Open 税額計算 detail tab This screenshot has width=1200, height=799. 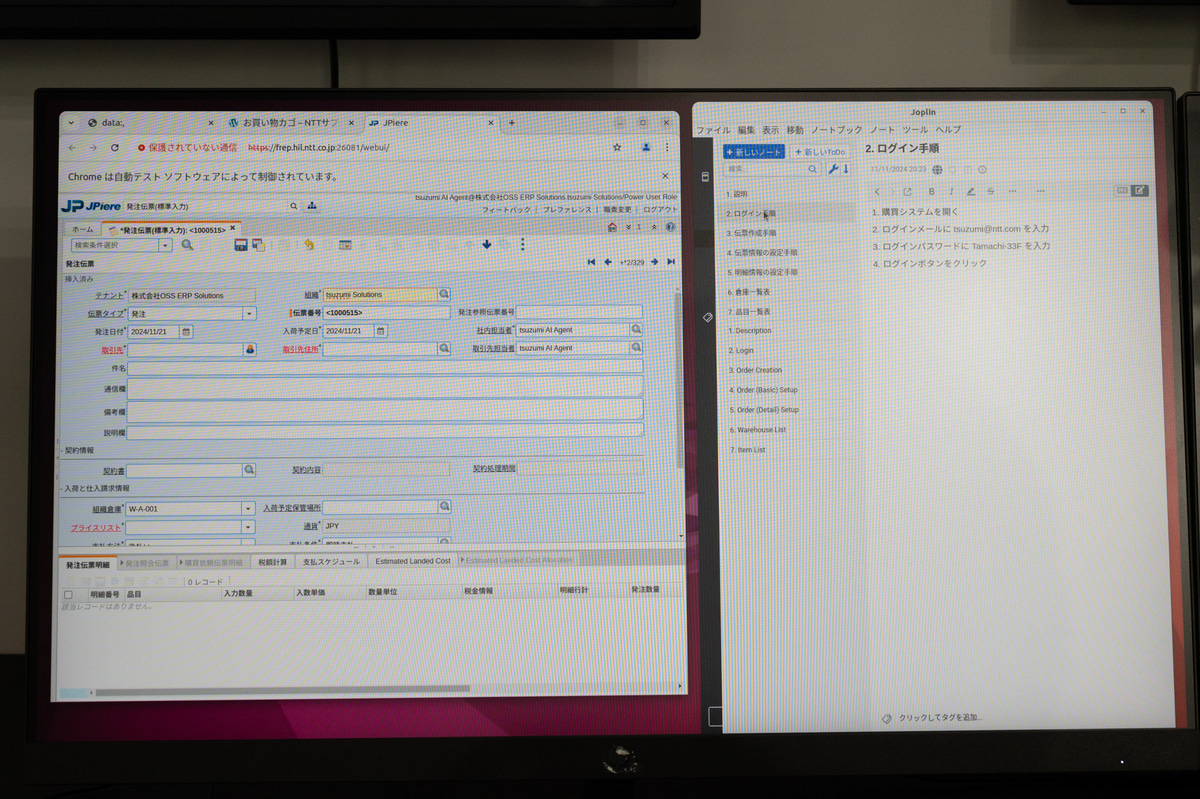pyautogui.click(x=272, y=562)
